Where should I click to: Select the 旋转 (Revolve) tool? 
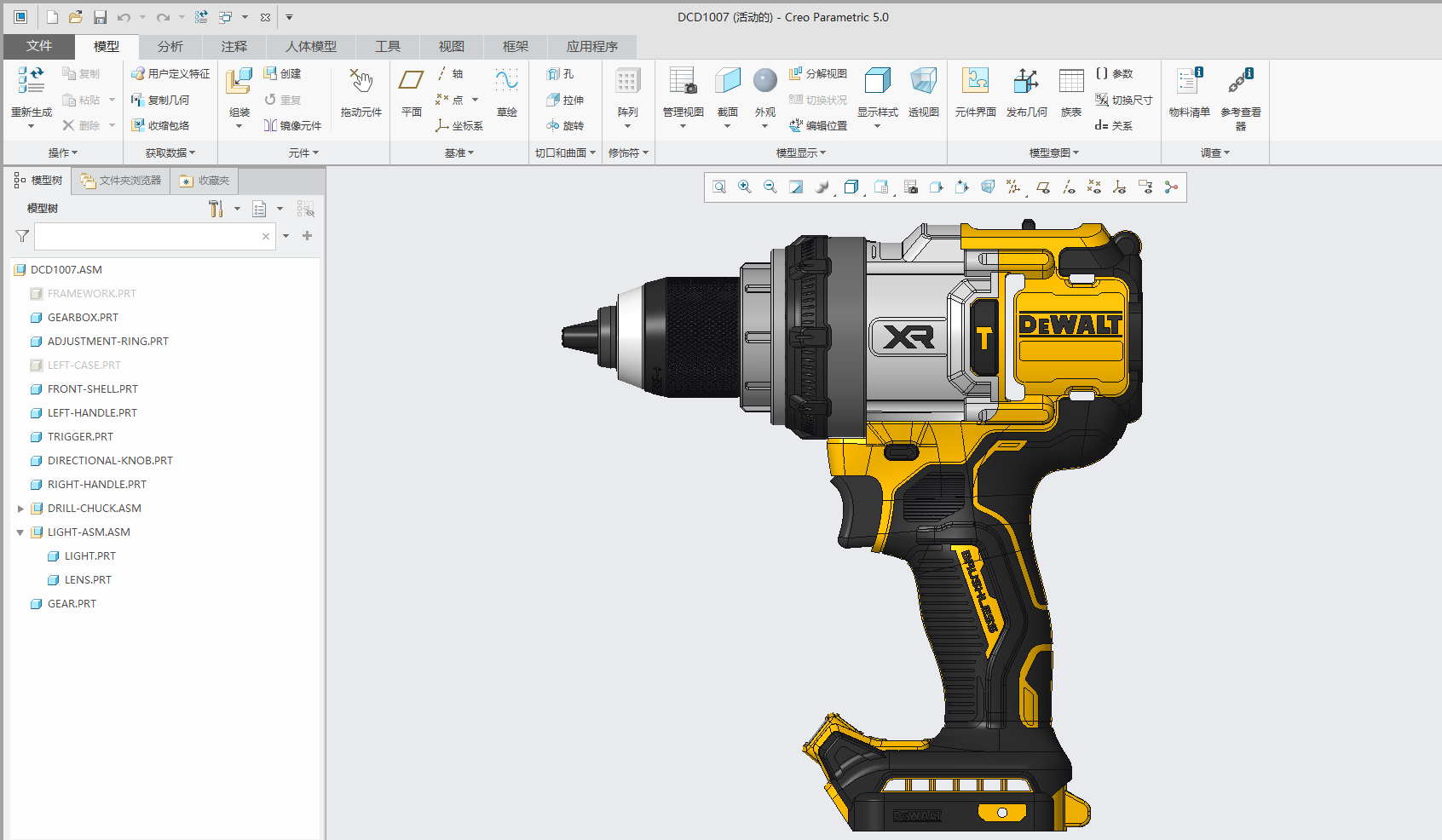click(565, 125)
